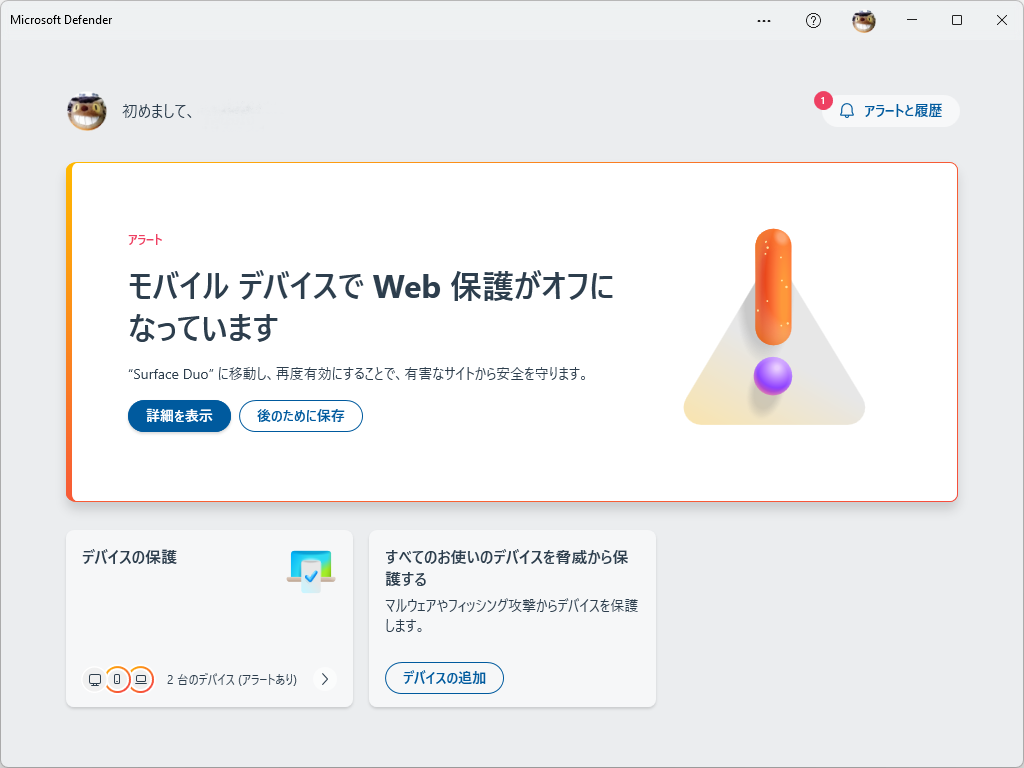Expand the device list with the chevron
The height and width of the screenshot is (768, 1024).
tap(324, 679)
